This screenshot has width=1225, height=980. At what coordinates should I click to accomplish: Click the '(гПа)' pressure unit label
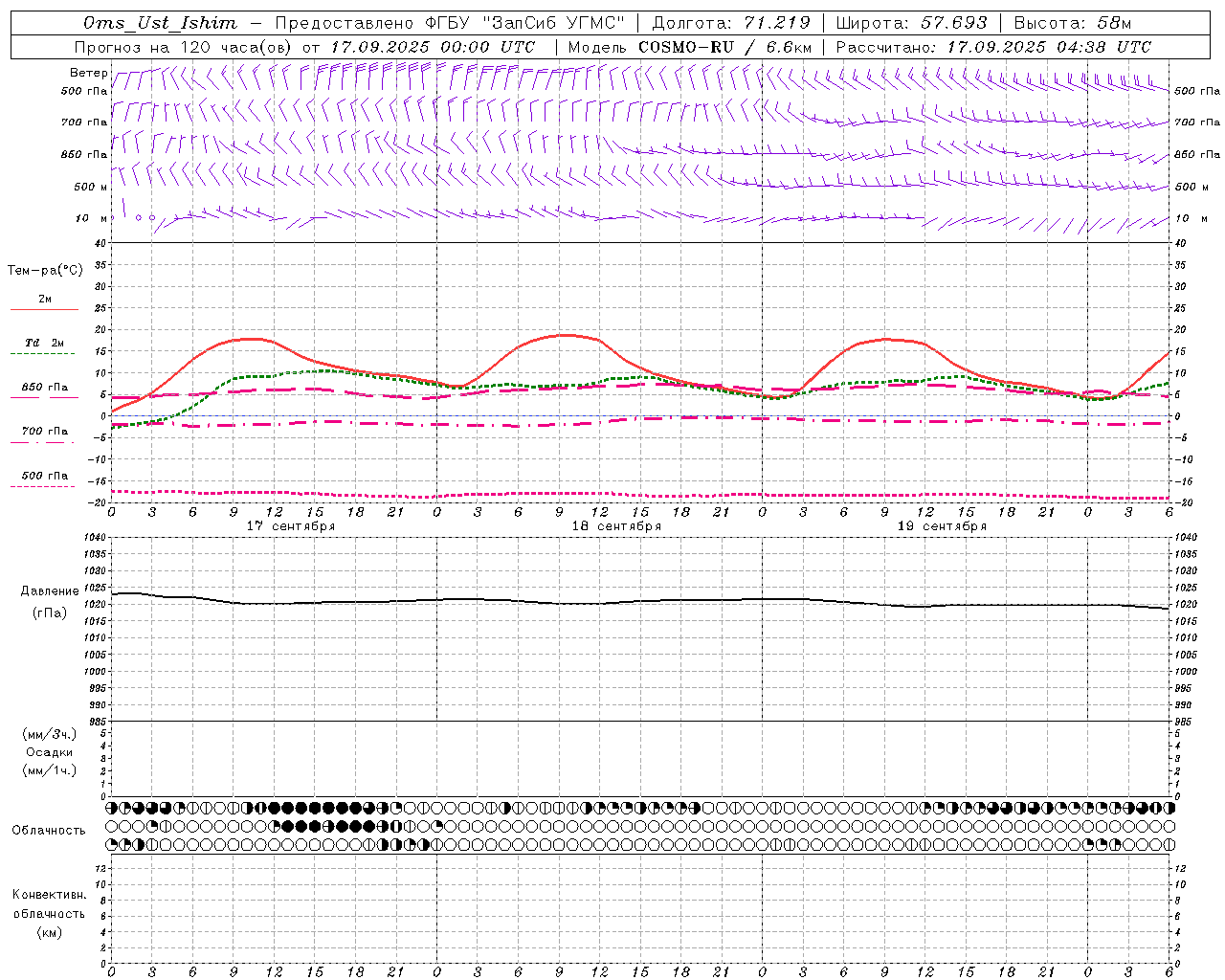coord(49,613)
